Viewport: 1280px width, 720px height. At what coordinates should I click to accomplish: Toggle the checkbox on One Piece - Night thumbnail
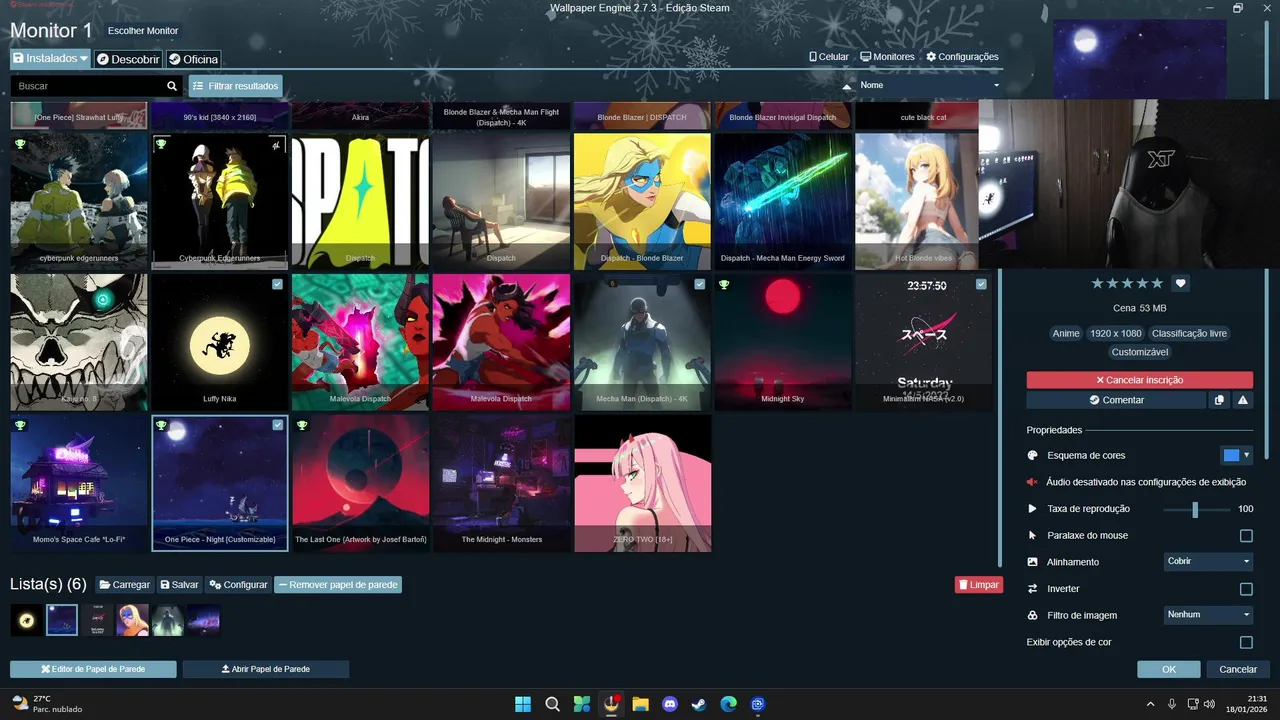click(x=277, y=425)
